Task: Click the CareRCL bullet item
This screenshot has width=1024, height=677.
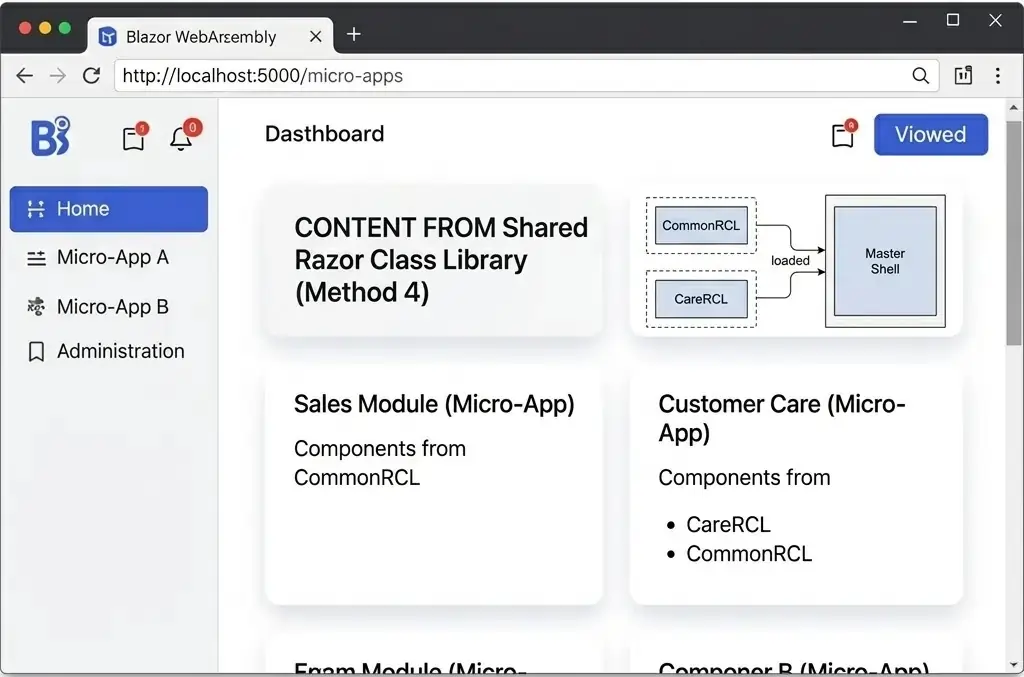Action: 728,524
